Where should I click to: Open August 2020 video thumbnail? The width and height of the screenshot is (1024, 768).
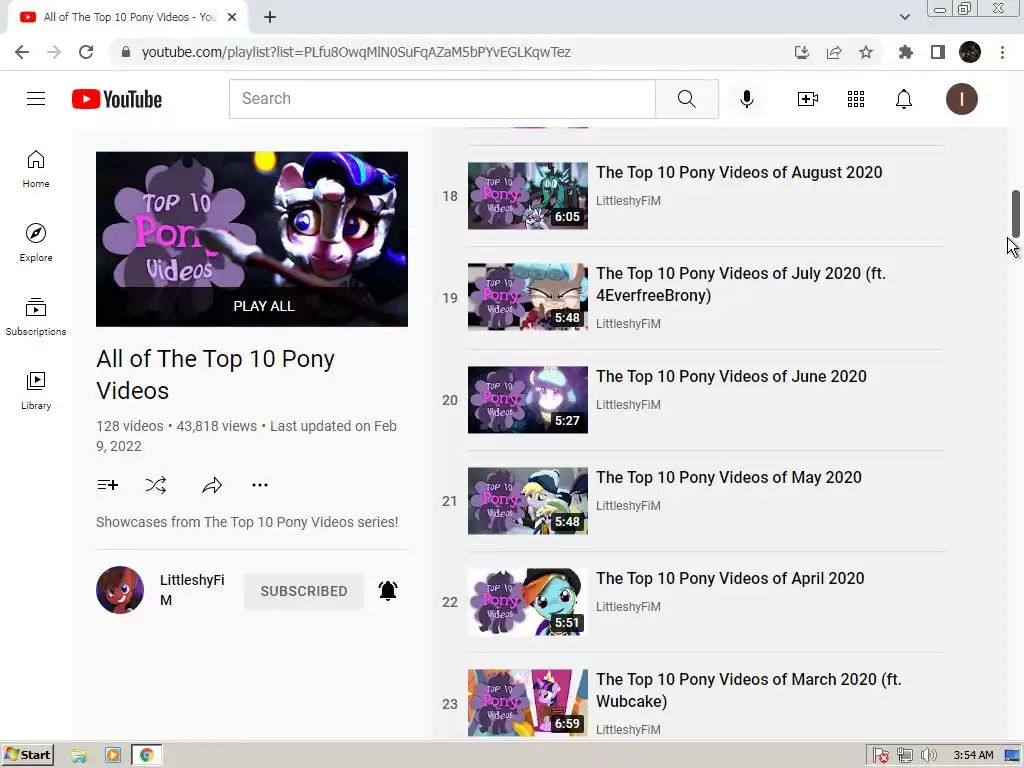coord(528,196)
